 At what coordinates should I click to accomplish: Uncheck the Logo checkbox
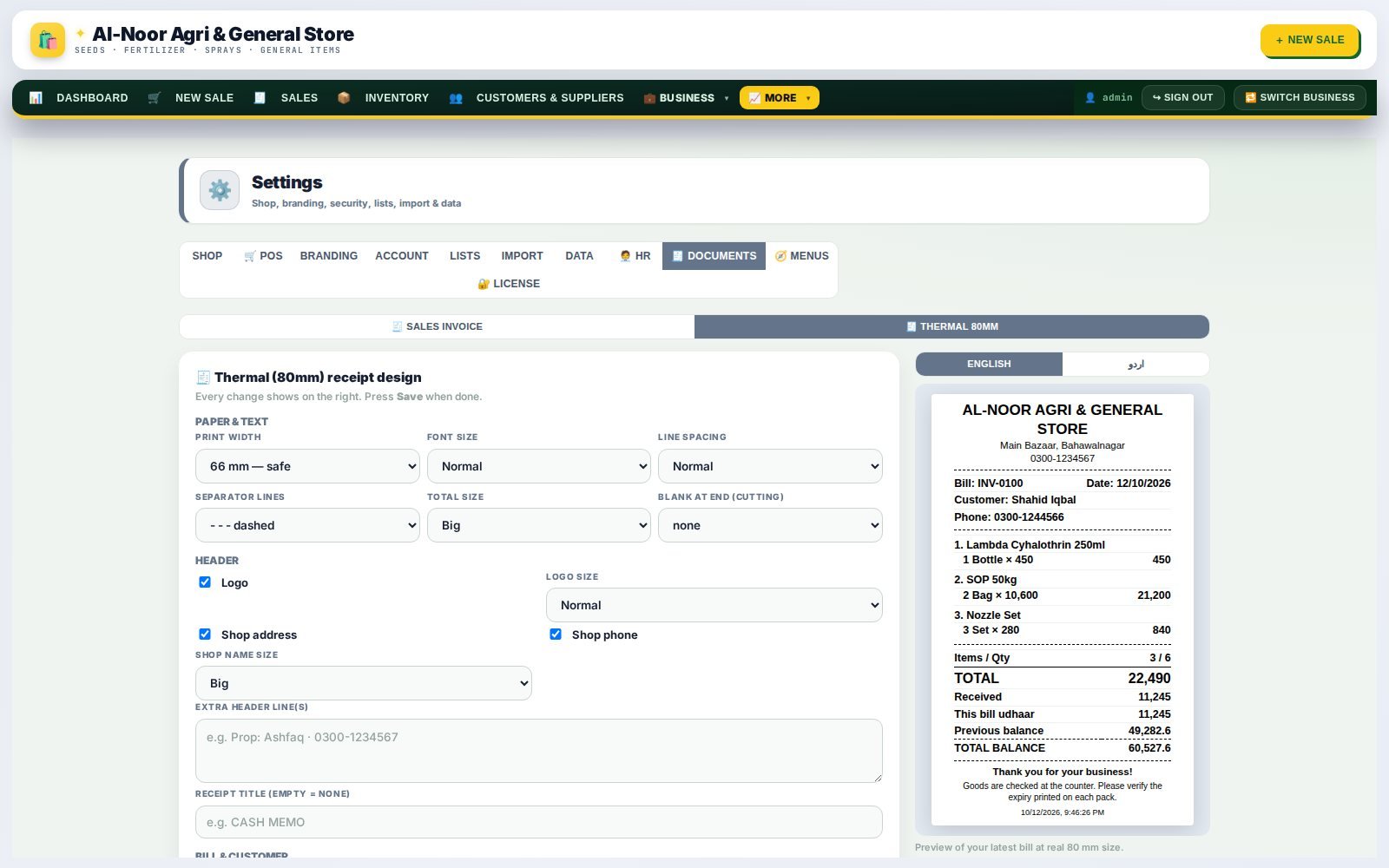click(x=205, y=582)
